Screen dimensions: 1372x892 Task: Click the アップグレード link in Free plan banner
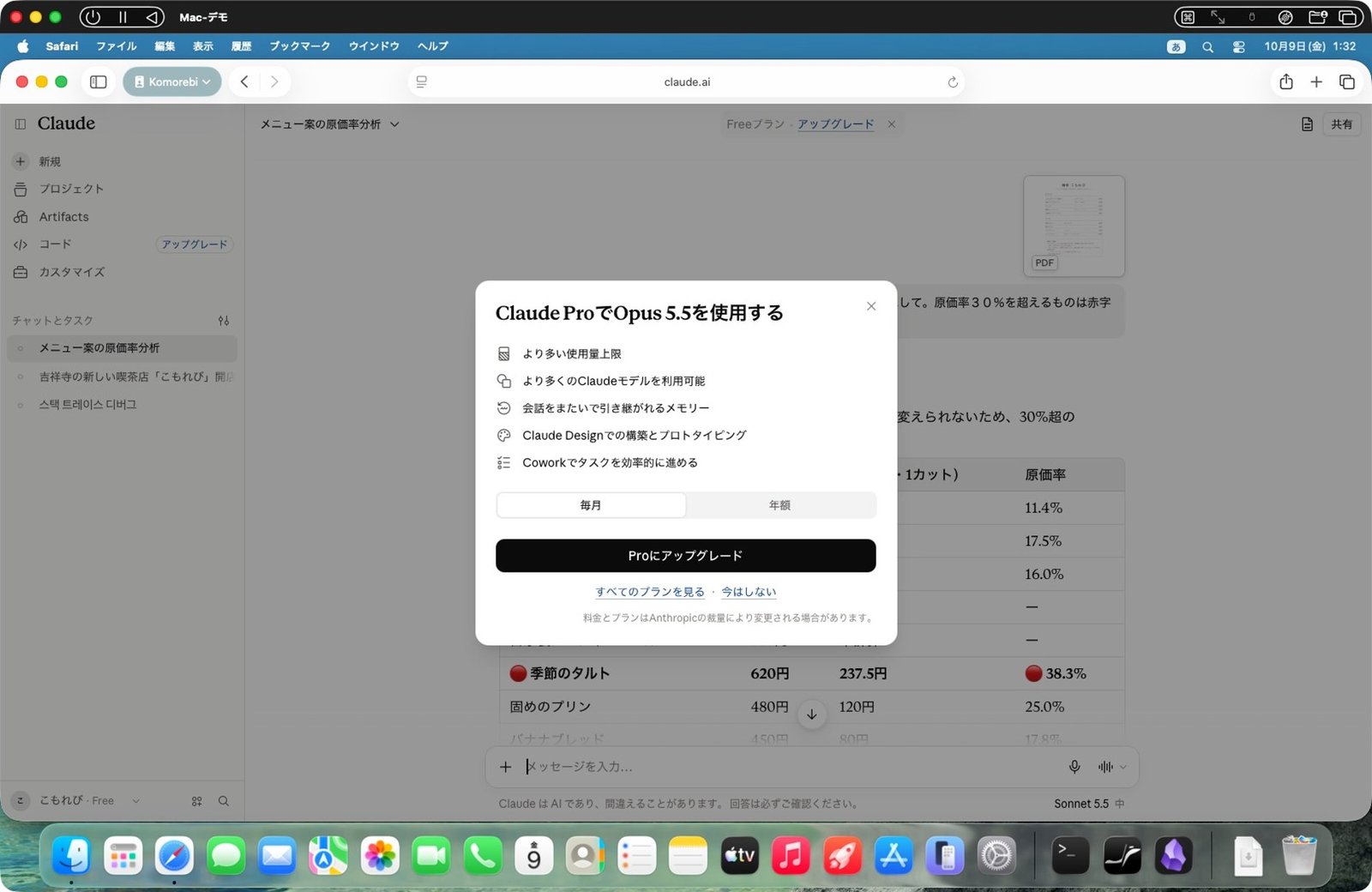coord(836,124)
